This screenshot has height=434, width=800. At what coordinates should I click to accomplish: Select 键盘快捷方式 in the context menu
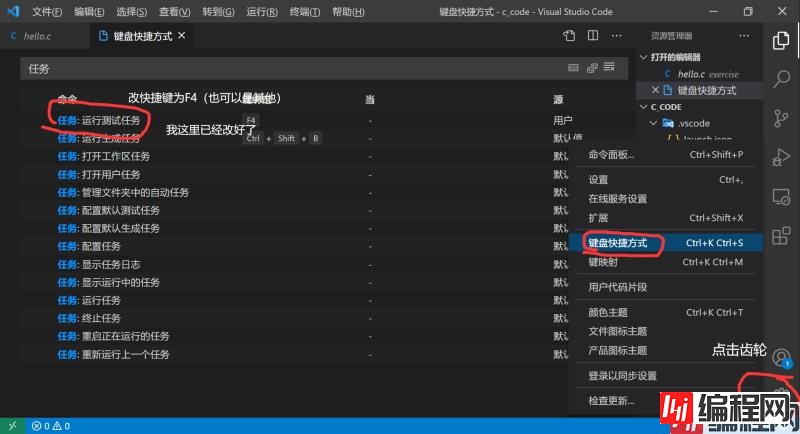pyautogui.click(x=617, y=243)
